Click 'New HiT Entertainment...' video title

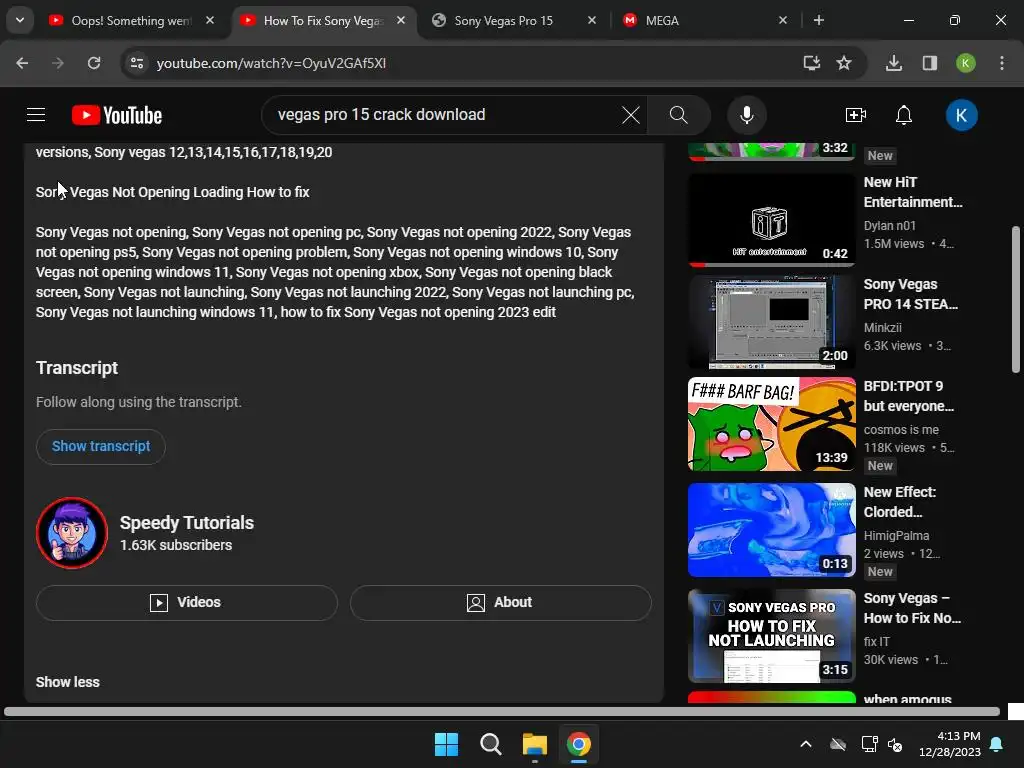click(912, 192)
